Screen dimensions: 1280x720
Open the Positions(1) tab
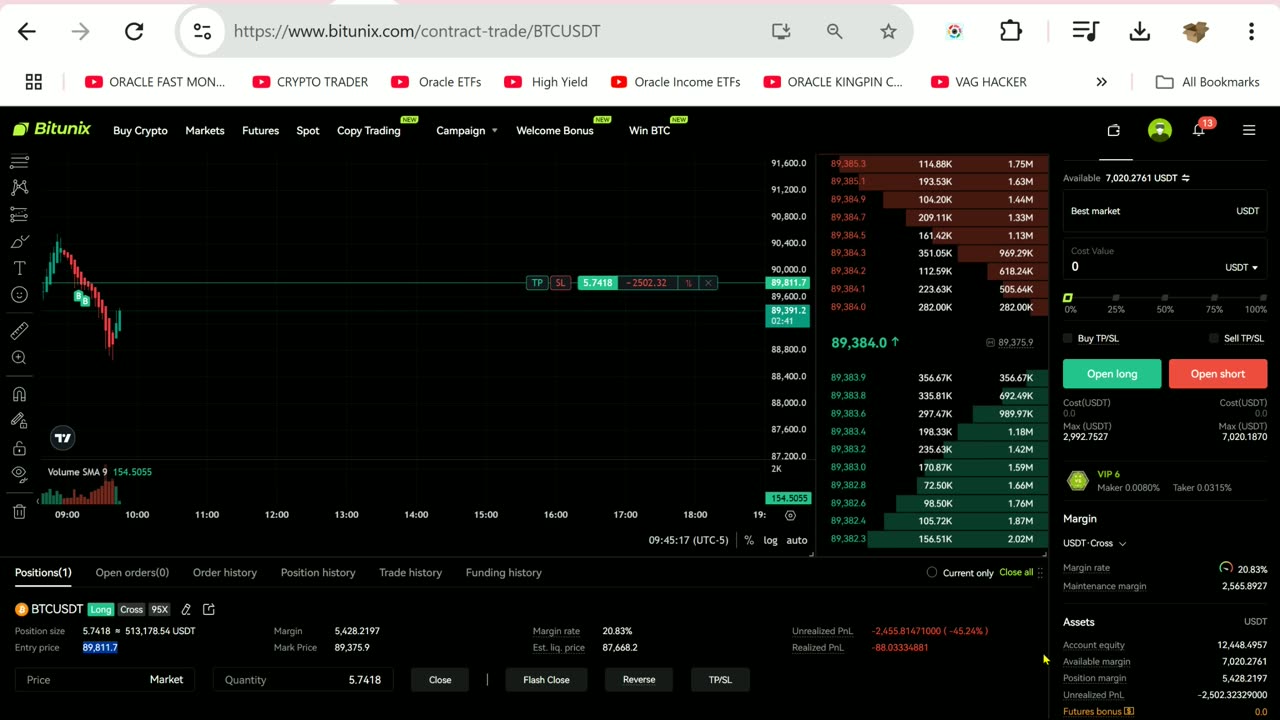43,573
